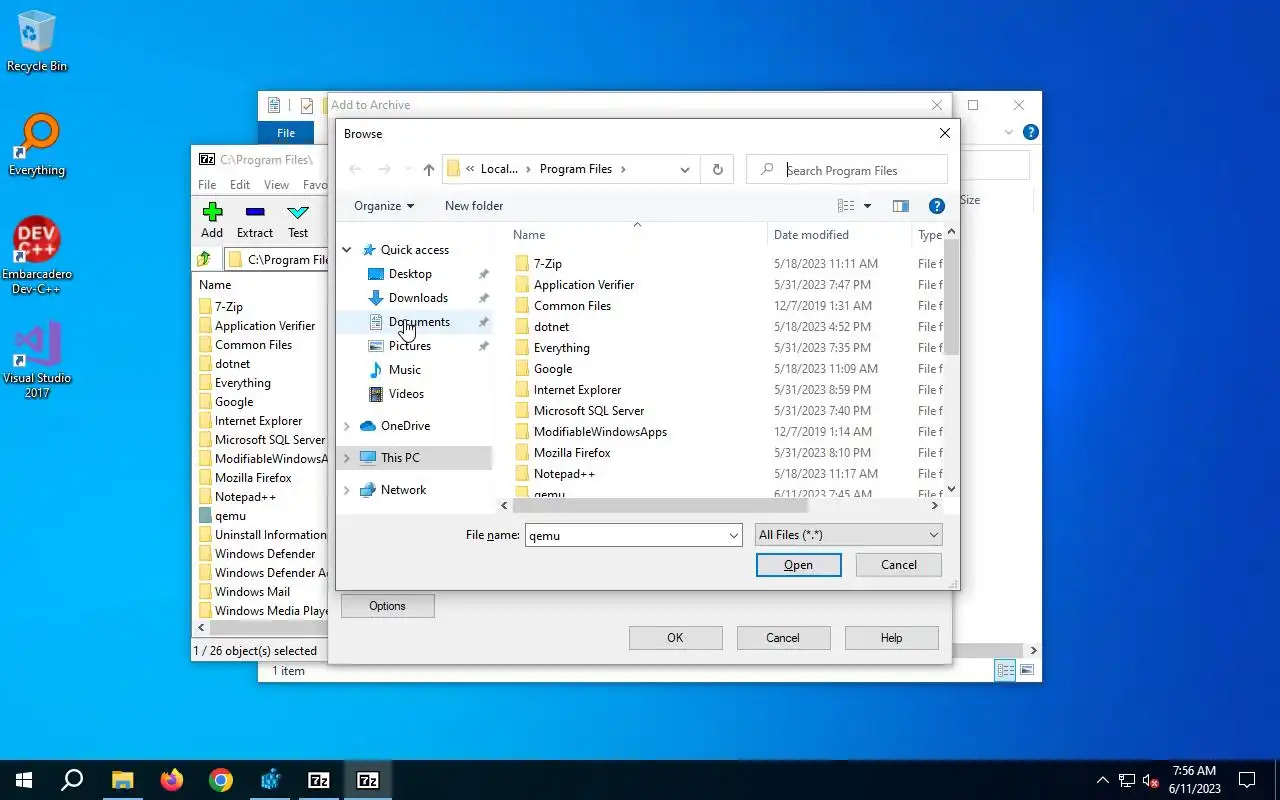1280x800 pixels.
Task: Go up one folder in 7-Zip address bar
Action: pyautogui.click(x=205, y=259)
